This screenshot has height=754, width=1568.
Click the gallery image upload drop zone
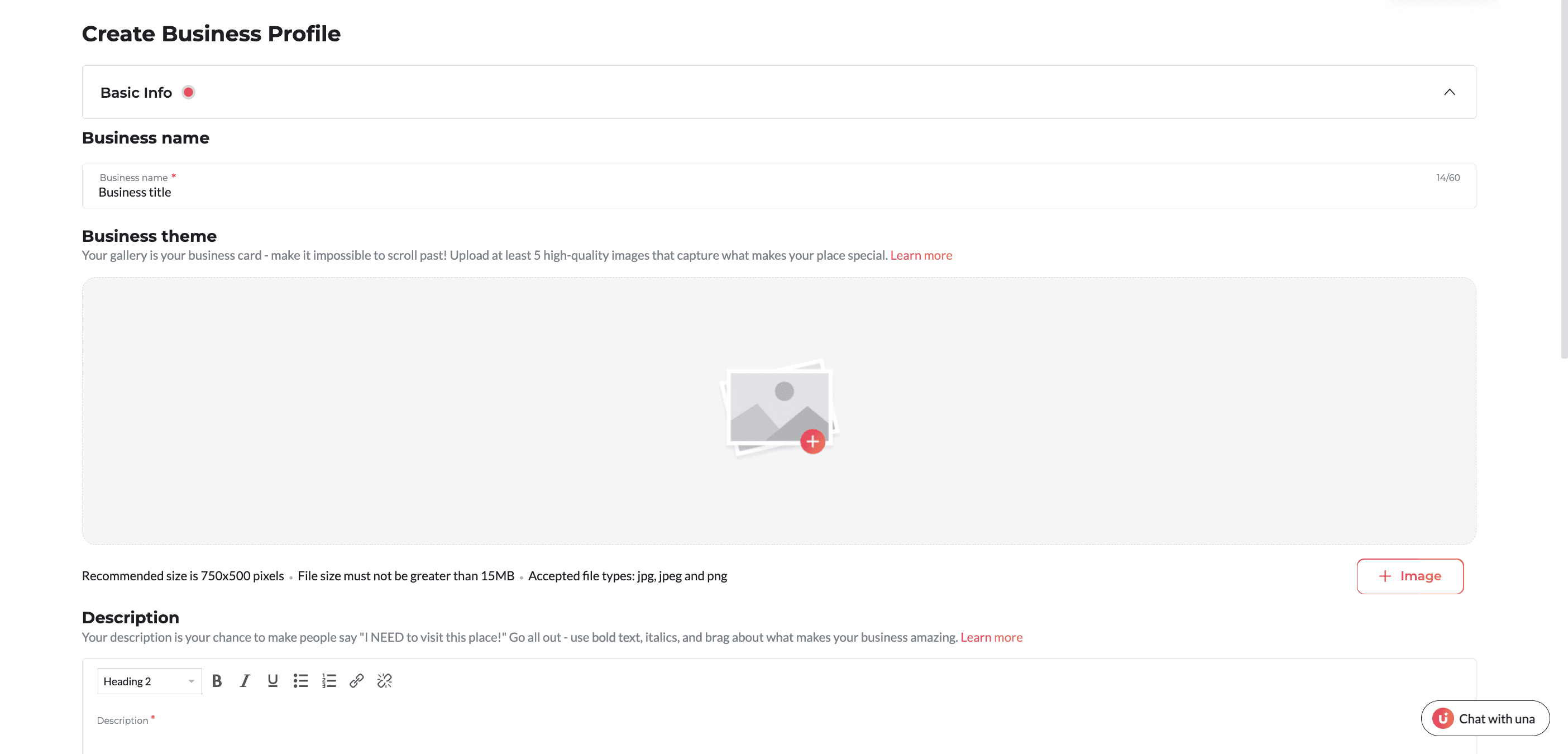point(426,411)
